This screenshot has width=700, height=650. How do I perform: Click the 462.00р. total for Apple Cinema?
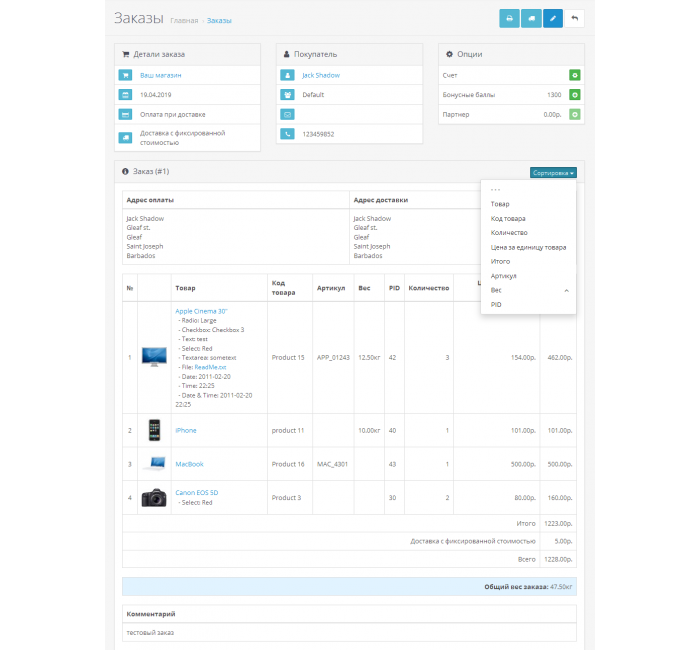tap(560, 358)
